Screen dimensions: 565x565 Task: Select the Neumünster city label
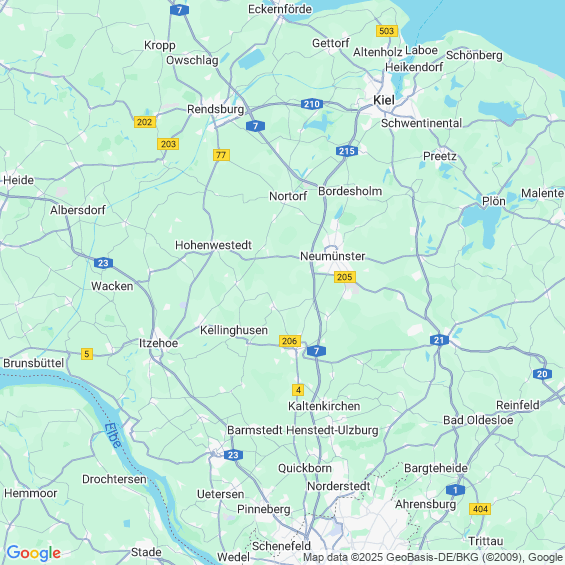(x=333, y=256)
